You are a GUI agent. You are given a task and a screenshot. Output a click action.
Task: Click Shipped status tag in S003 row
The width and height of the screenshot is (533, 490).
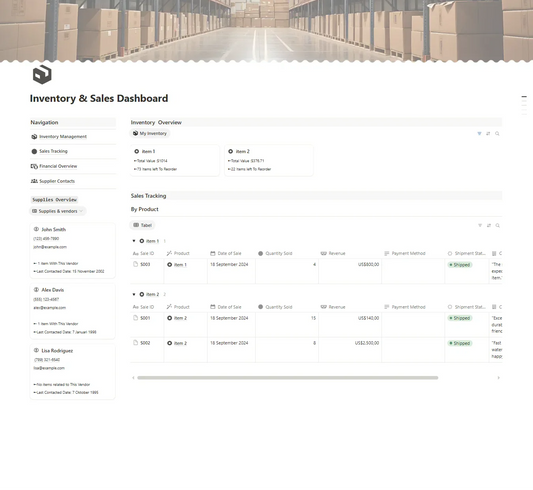pyautogui.click(x=460, y=265)
